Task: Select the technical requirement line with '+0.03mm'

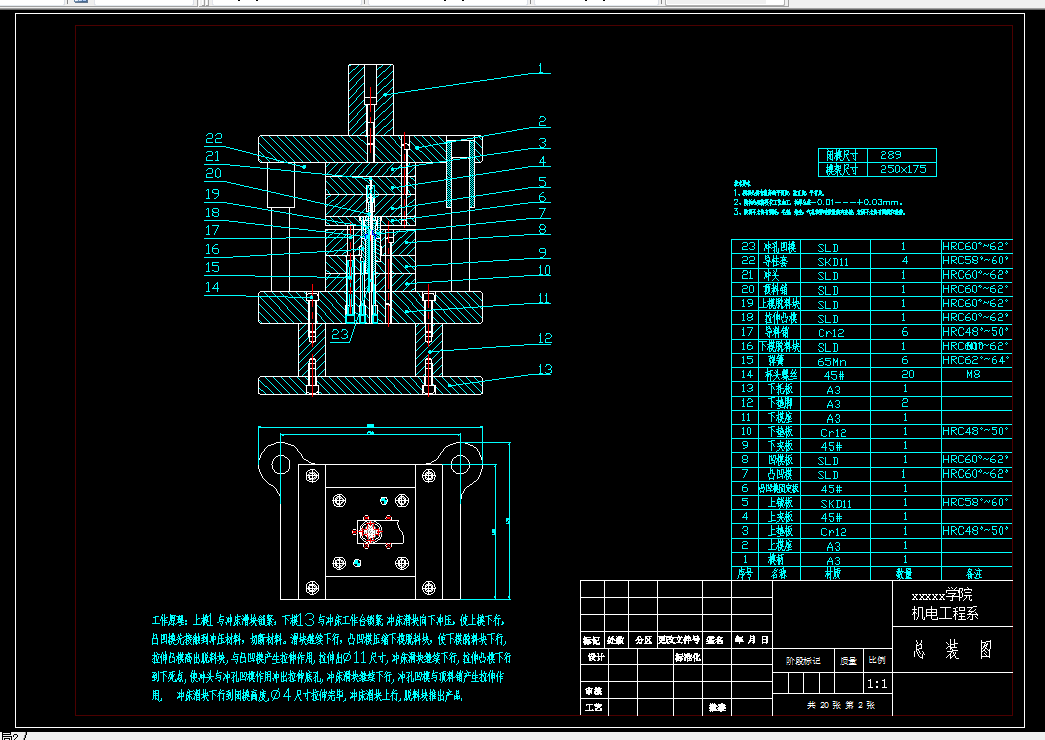Action: click(x=818, y=202)
